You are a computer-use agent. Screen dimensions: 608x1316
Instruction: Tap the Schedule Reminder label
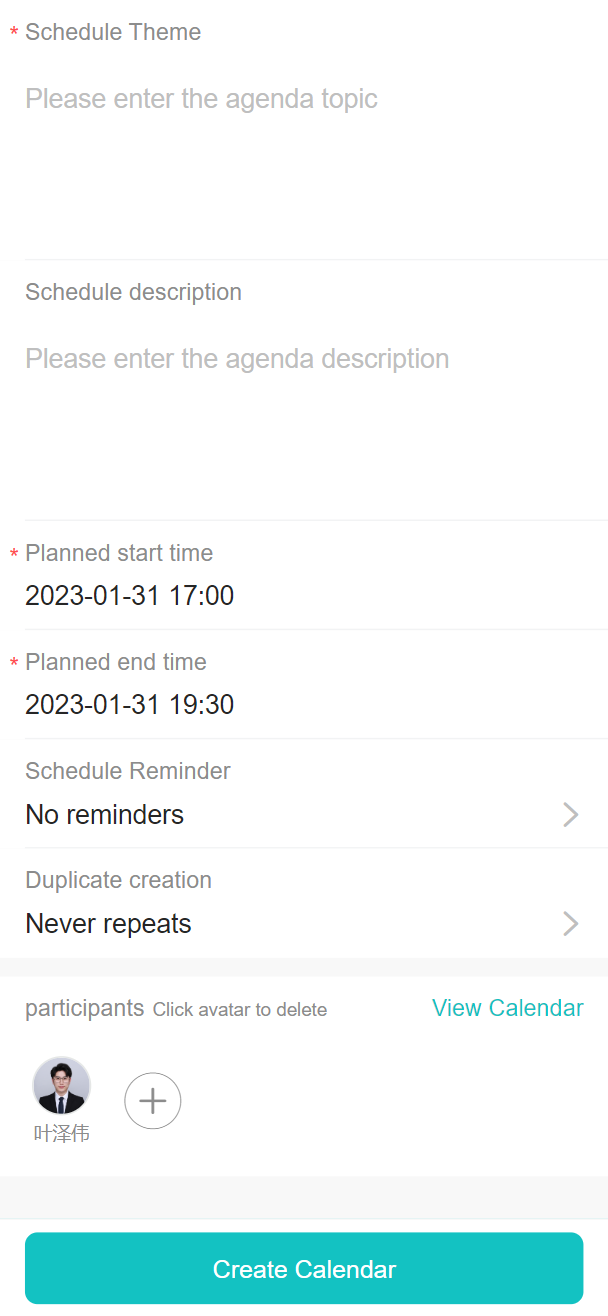tap(128, 771)
